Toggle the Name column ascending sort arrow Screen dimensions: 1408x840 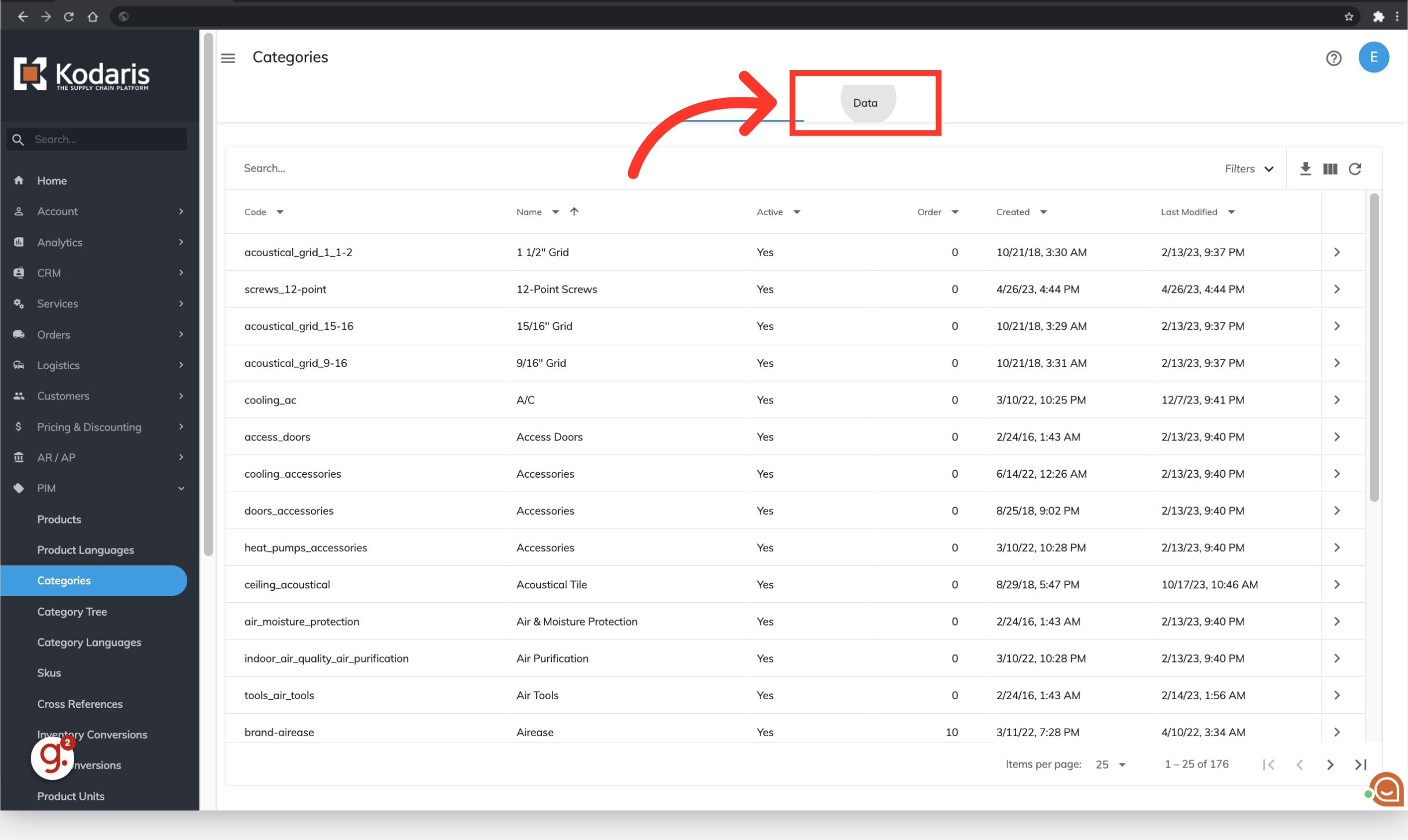pyautogui.click(x=574, y=212)
